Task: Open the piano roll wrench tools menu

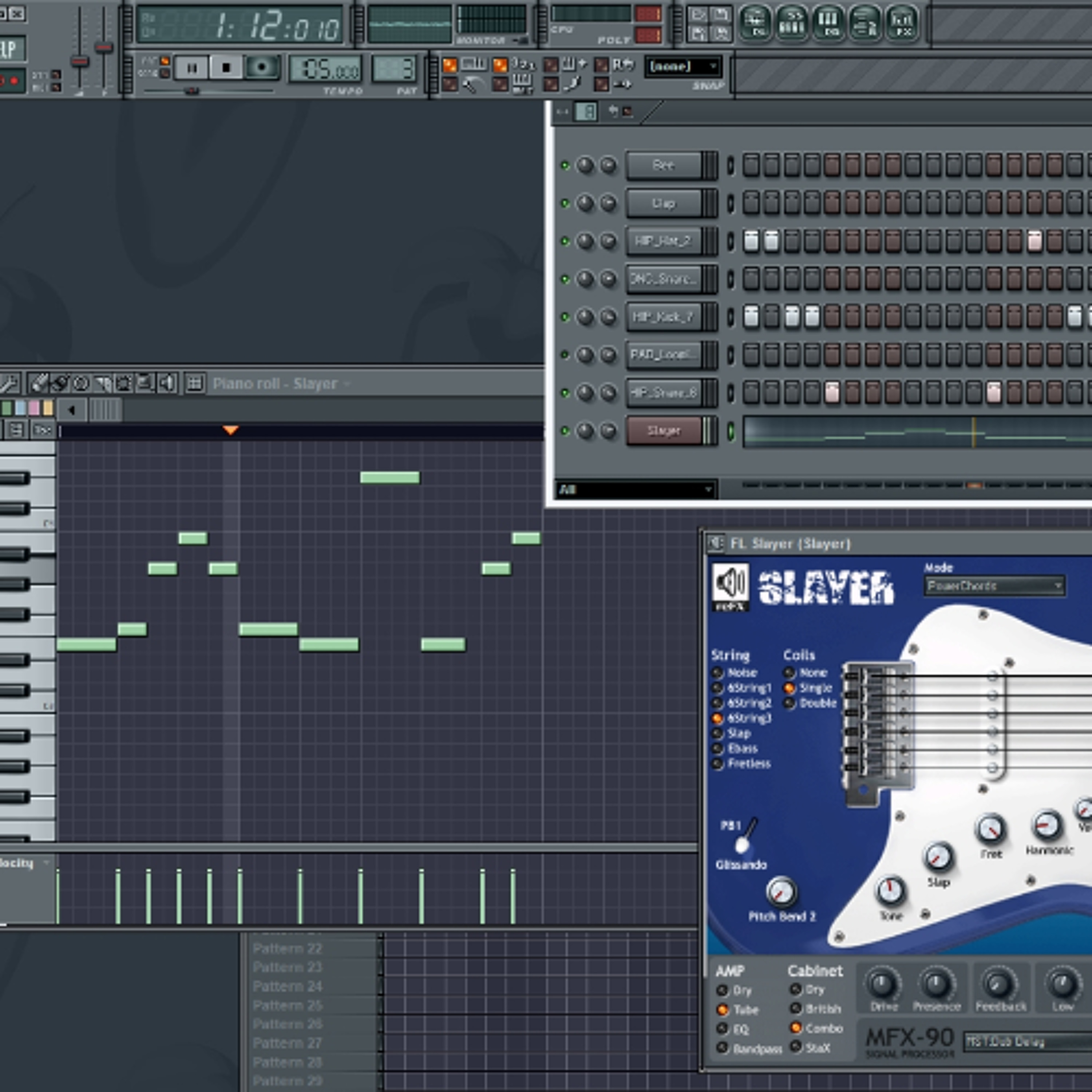Action: pos(9,384)
